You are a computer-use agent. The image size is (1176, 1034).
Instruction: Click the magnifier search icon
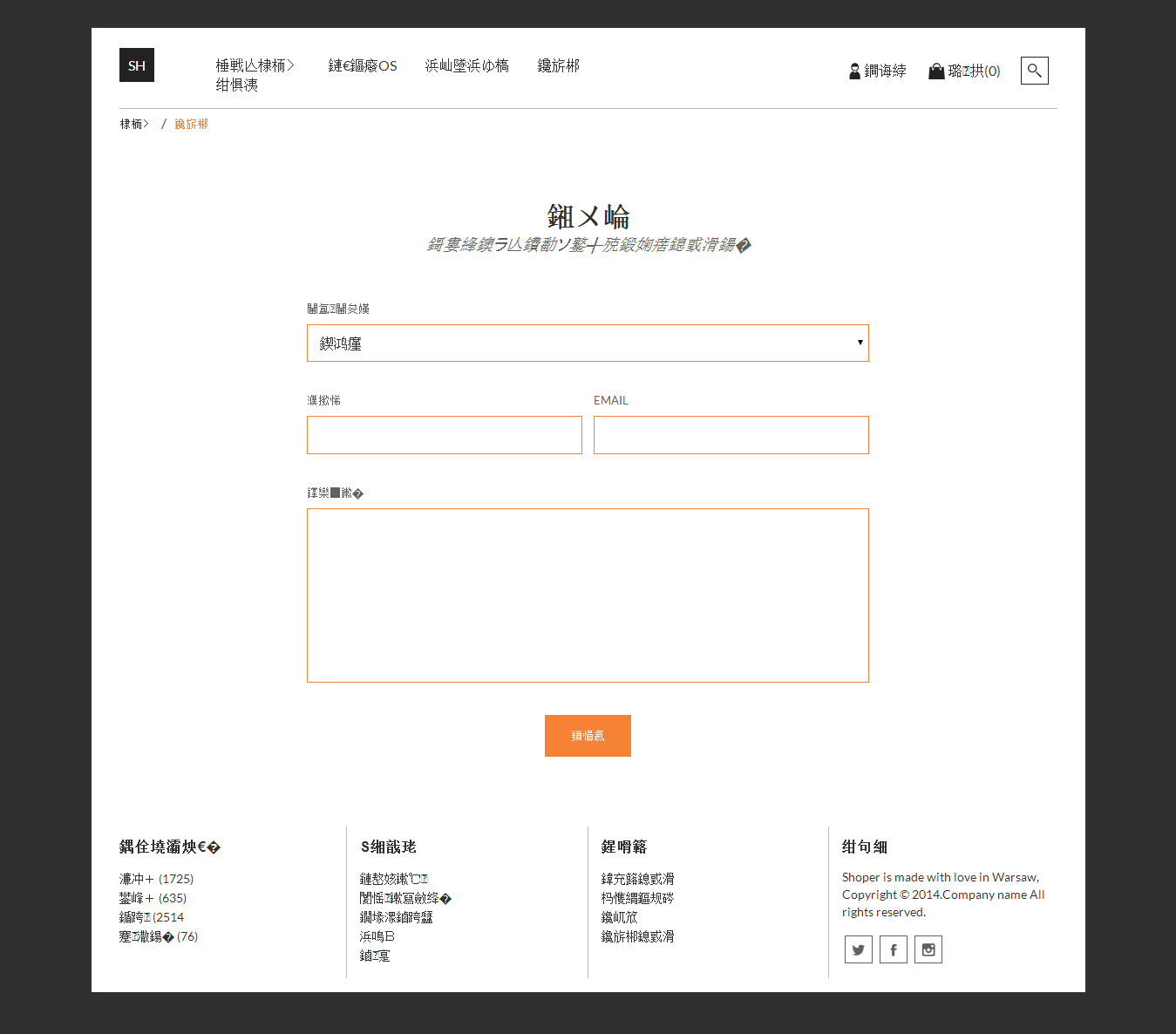[x=1035, y=71]
